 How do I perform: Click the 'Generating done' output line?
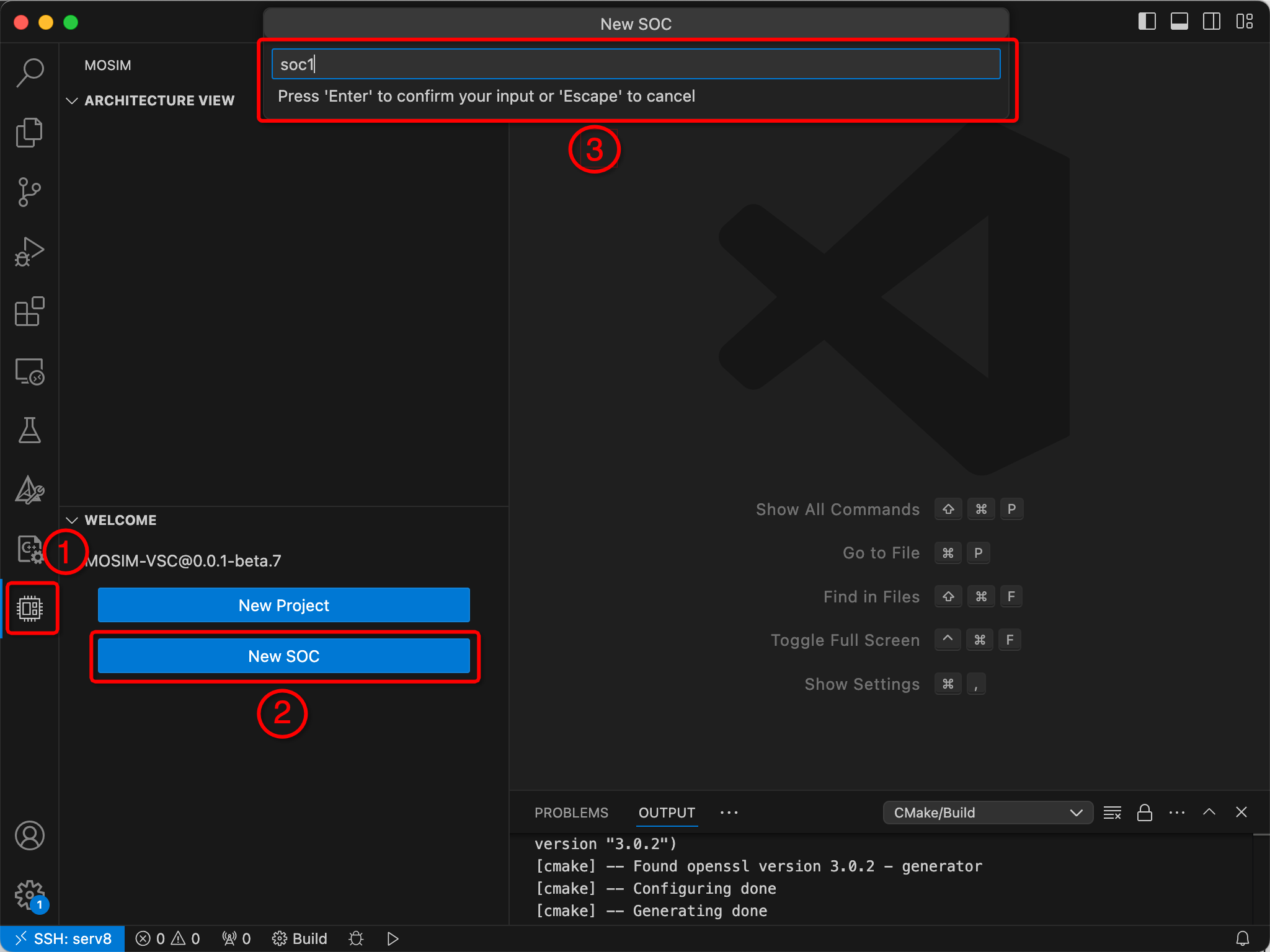pos(652,910)
